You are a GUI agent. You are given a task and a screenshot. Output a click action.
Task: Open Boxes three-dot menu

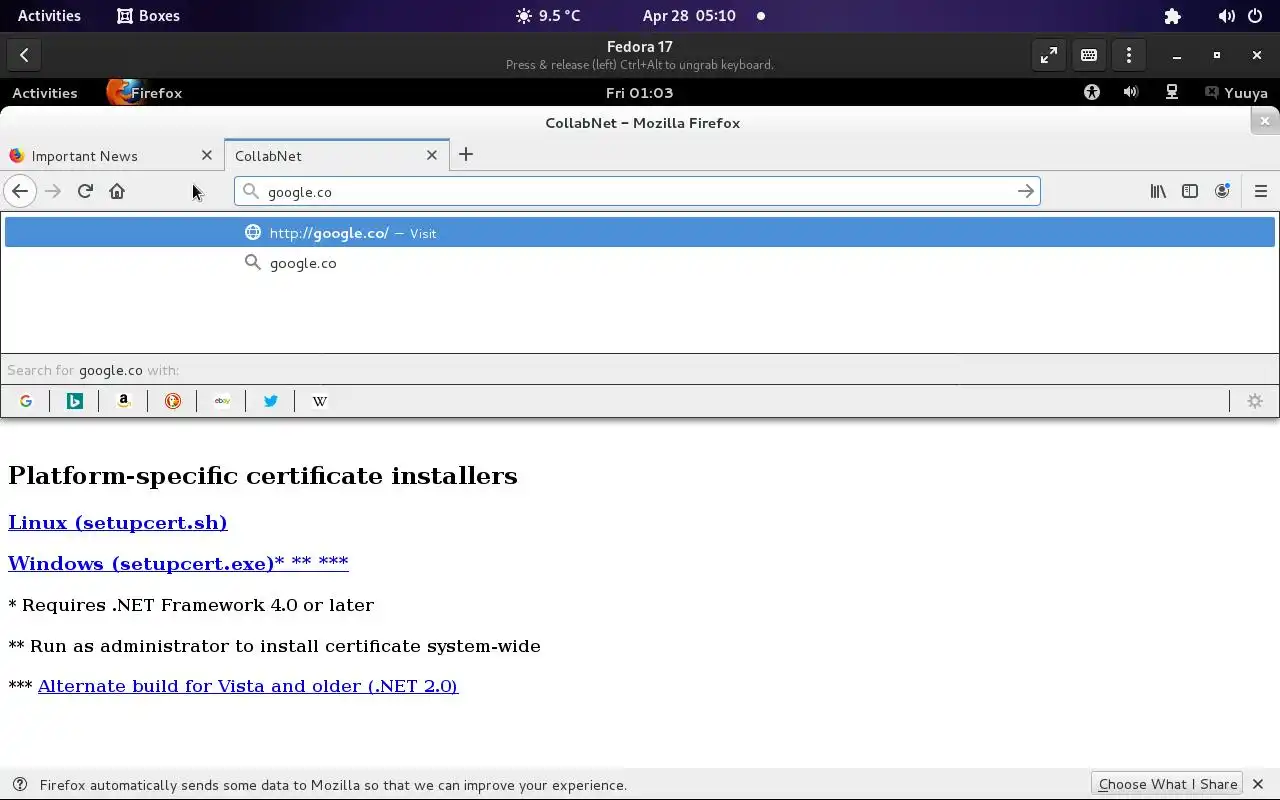pos(1129,55)
